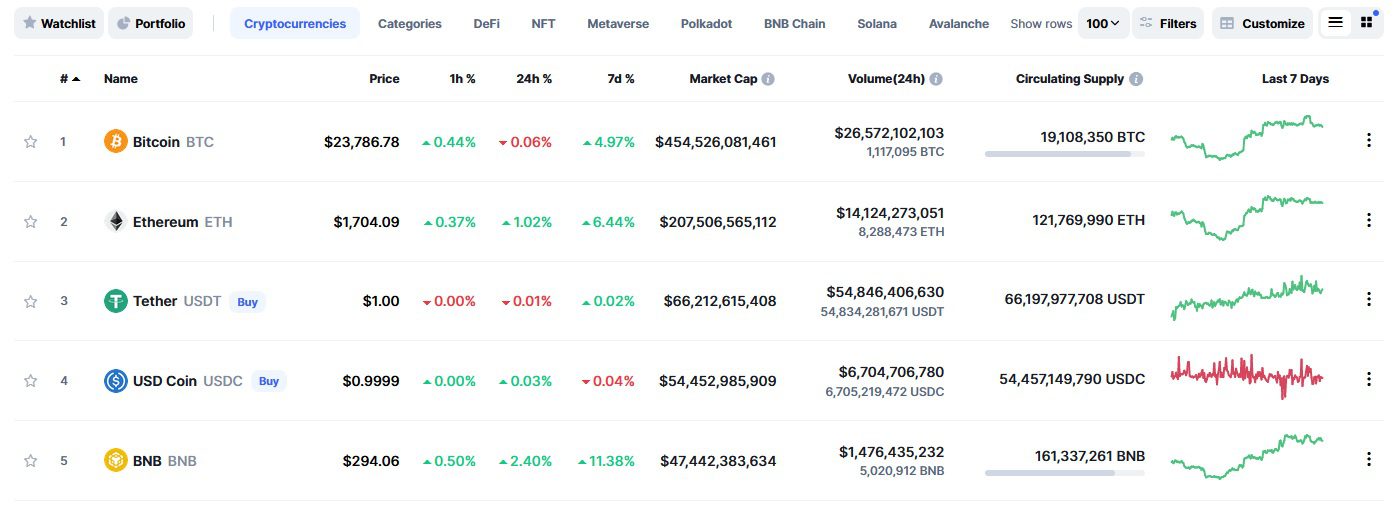Toggle the favorite star for Ethereum

(30, 222)
